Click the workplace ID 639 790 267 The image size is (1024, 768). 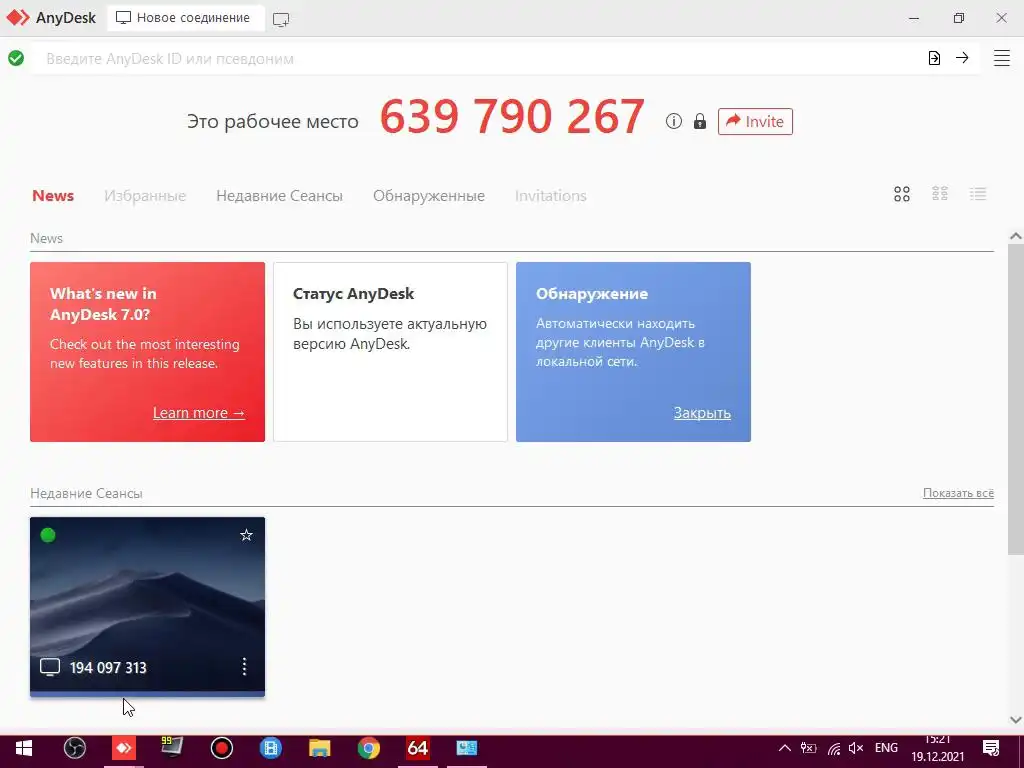click(x=513, y=118)
